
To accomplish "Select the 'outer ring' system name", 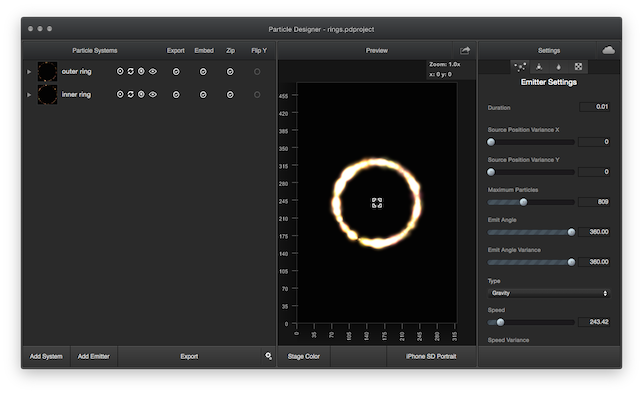I will click(77, 71).
